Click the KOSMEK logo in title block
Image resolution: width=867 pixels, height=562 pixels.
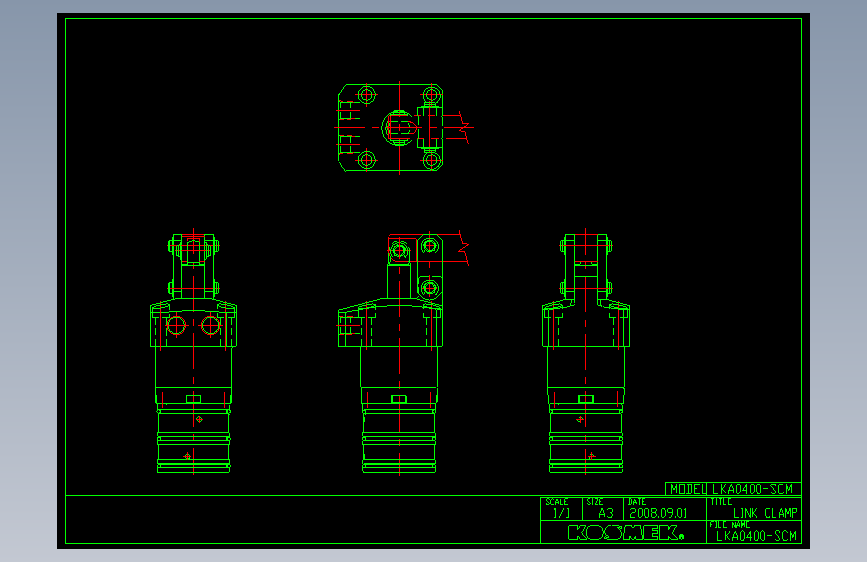pos(625,532)
